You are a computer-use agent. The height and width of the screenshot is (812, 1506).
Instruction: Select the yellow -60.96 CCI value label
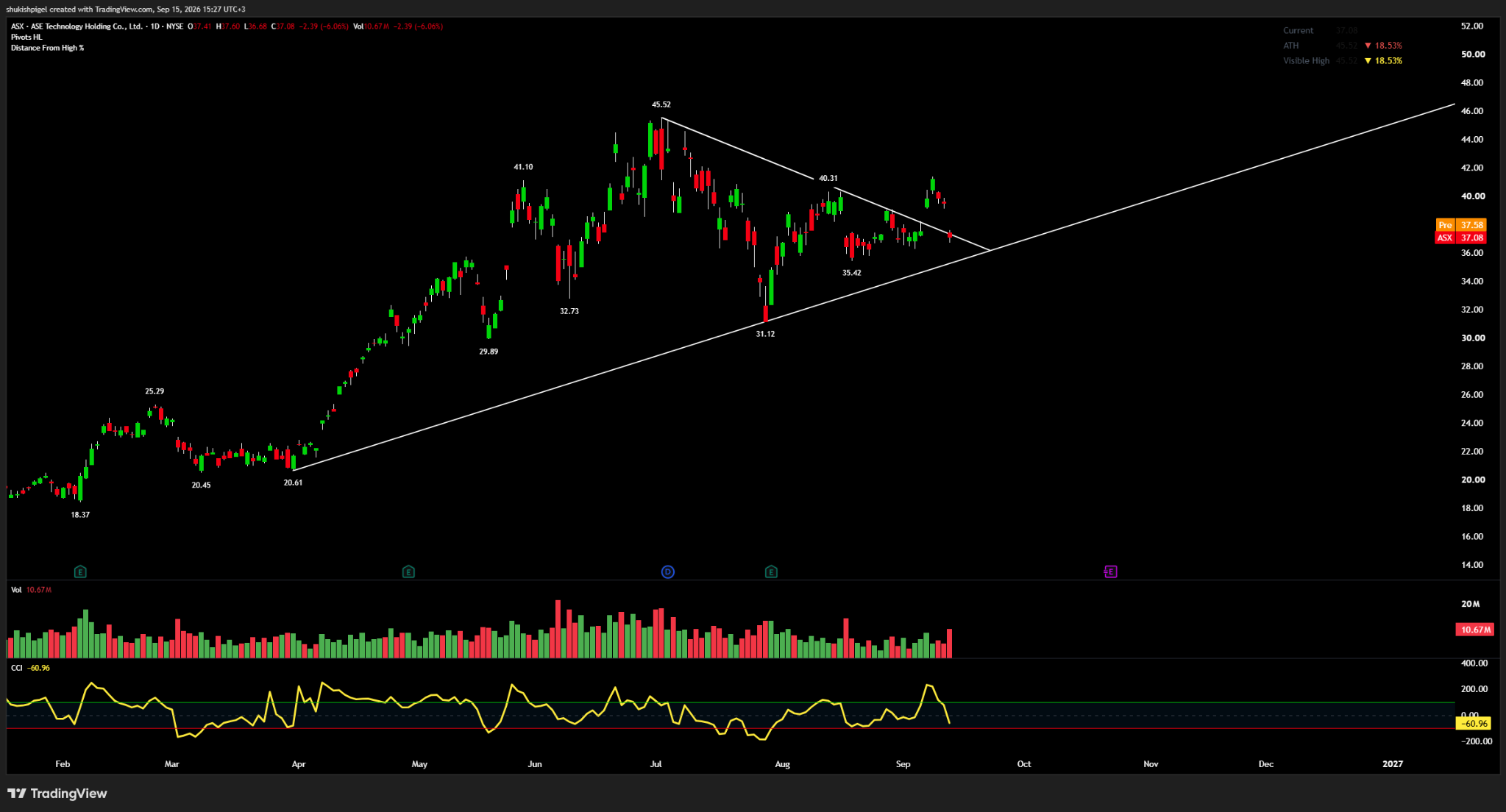[1473, 724]
